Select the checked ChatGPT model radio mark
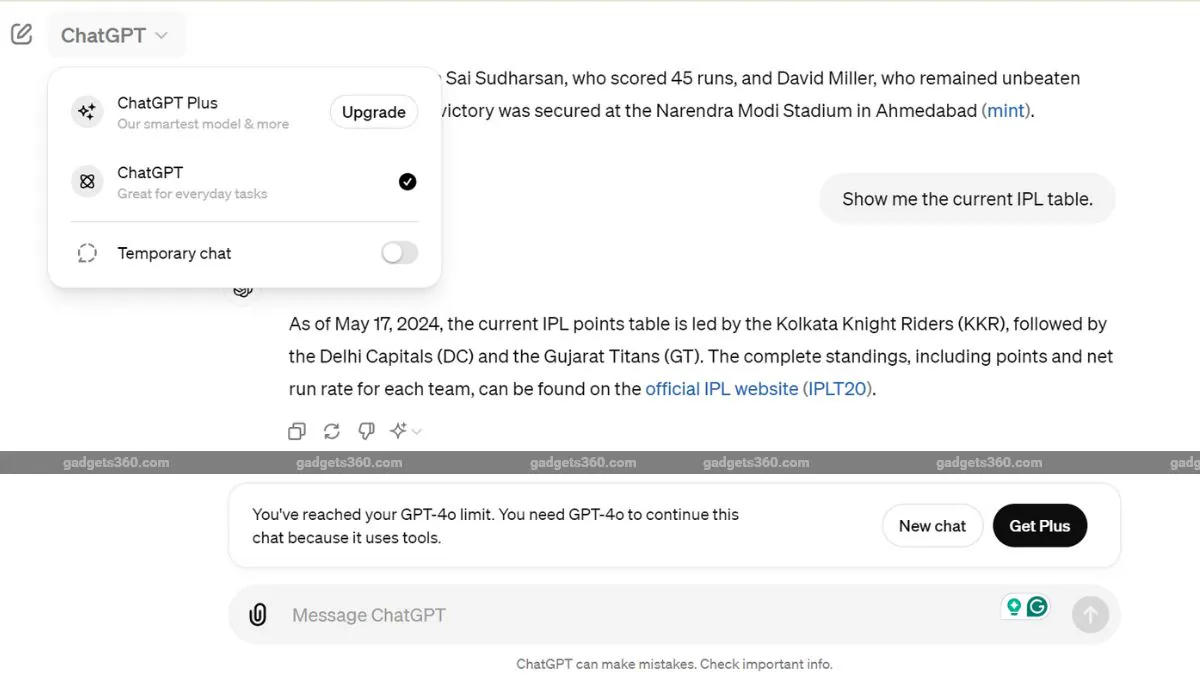This screenshot has width=1200, height=675. tap(407, 181)
